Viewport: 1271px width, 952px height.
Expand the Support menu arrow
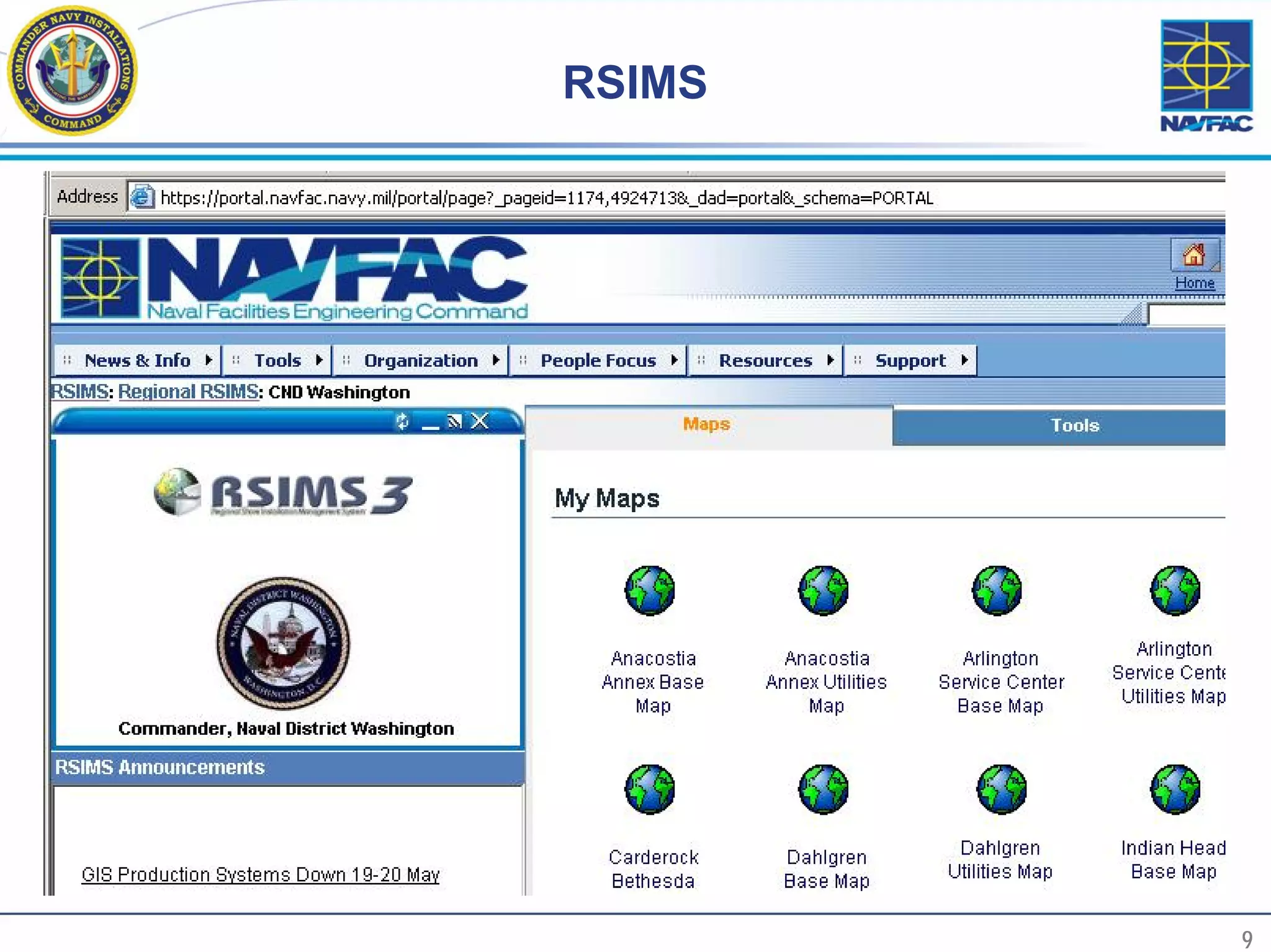[x=964, y=360]
